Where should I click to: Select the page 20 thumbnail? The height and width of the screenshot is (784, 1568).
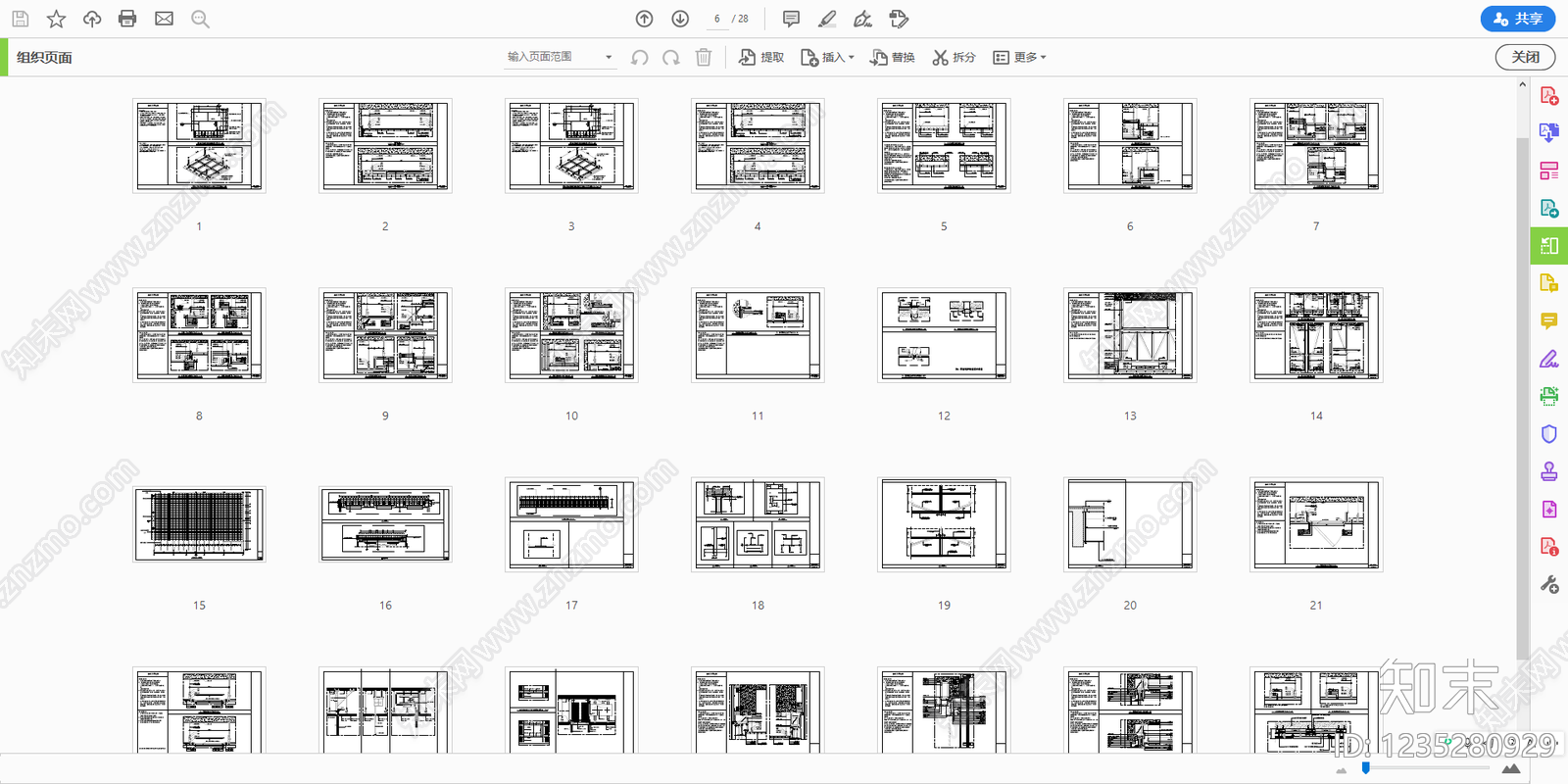click(1130, 524)
